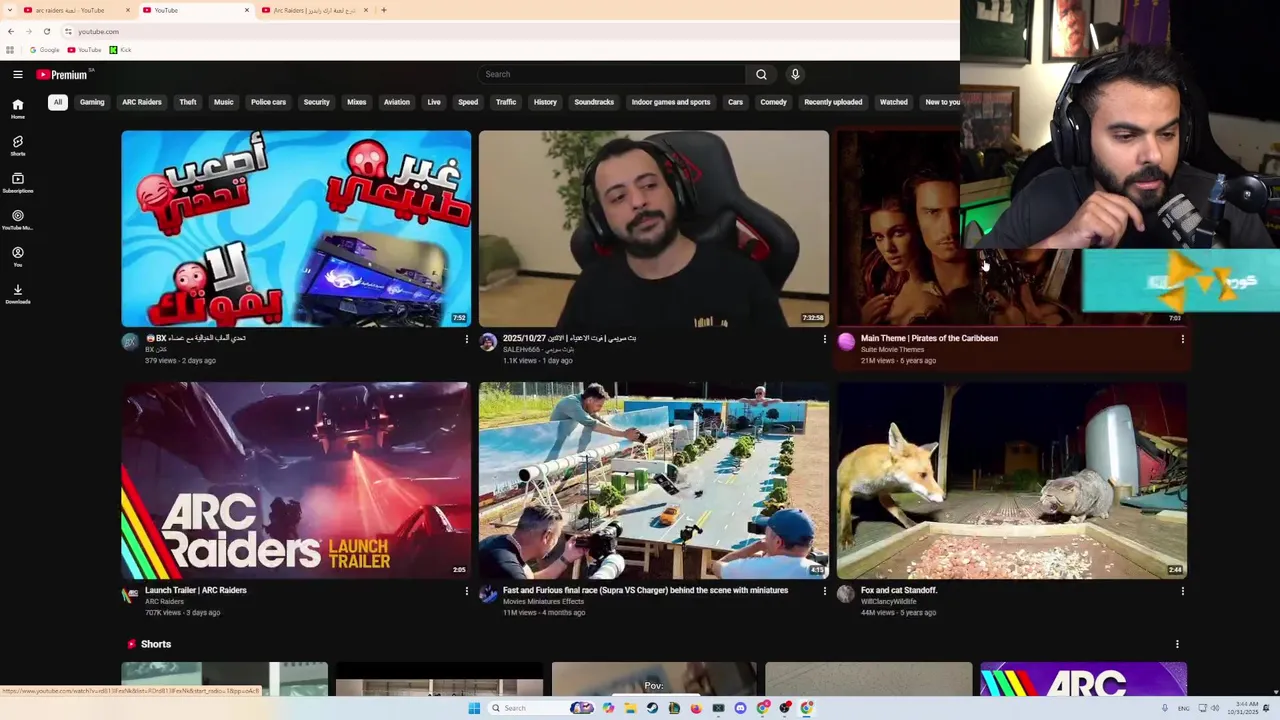The height and width of the screenshot is (720, 1280).
Task: Select the Indoor games and sports chip
Action: click(671, 102)
